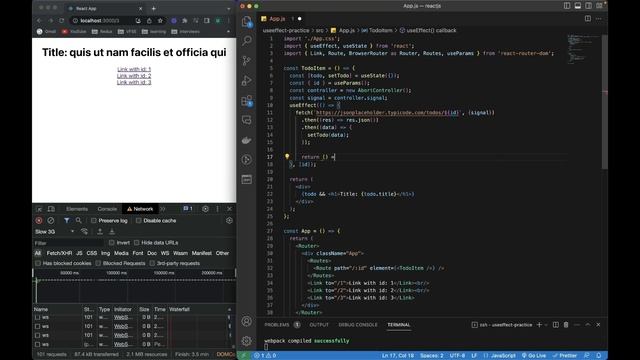
Task: Expand more DevTools tabs chevron
Action: click(162, 209)
